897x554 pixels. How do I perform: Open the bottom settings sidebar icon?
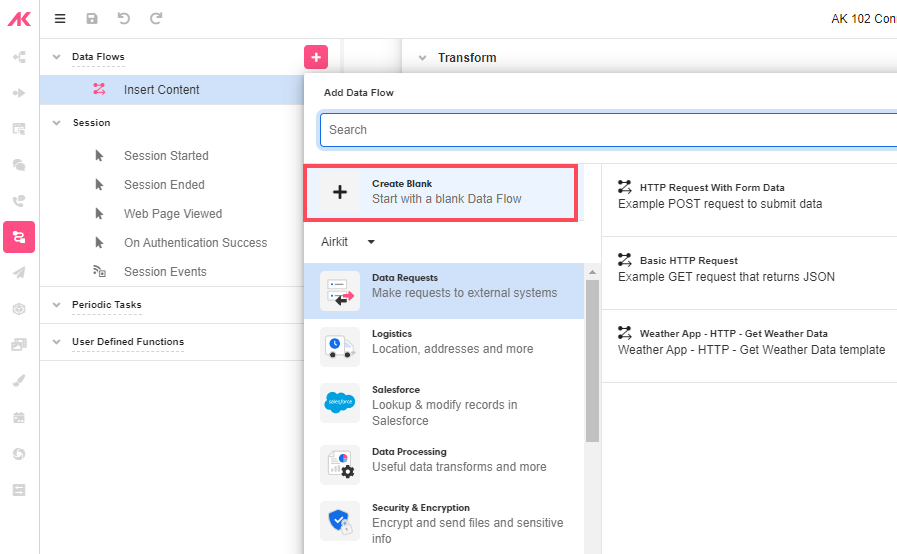19,490
